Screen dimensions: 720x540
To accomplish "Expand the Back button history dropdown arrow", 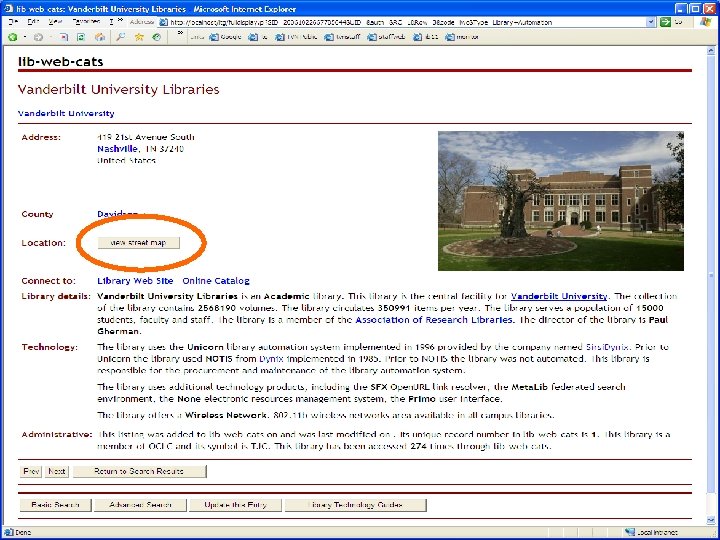I will pyautogui.click(x=25, y=37).
